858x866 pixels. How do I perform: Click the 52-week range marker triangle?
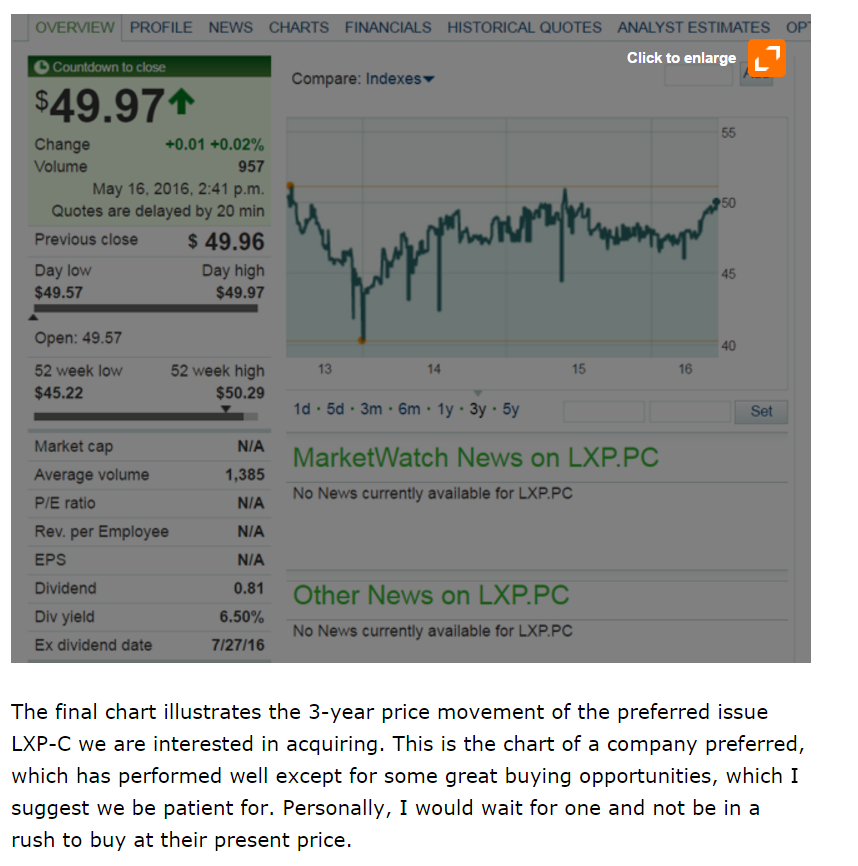coord(227,409)
